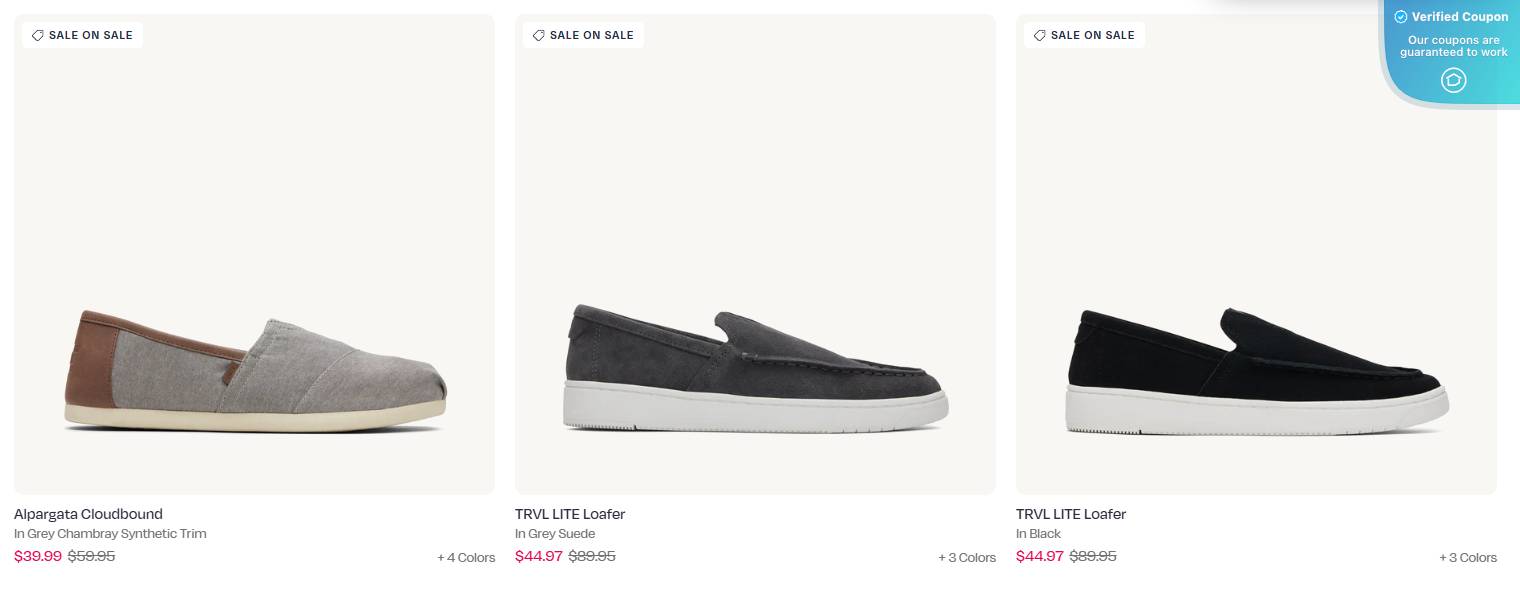Click the SALE ON SALE badge on the black loafer card
Viewport: 1520px width, 591px height.
coord(1084,35)
